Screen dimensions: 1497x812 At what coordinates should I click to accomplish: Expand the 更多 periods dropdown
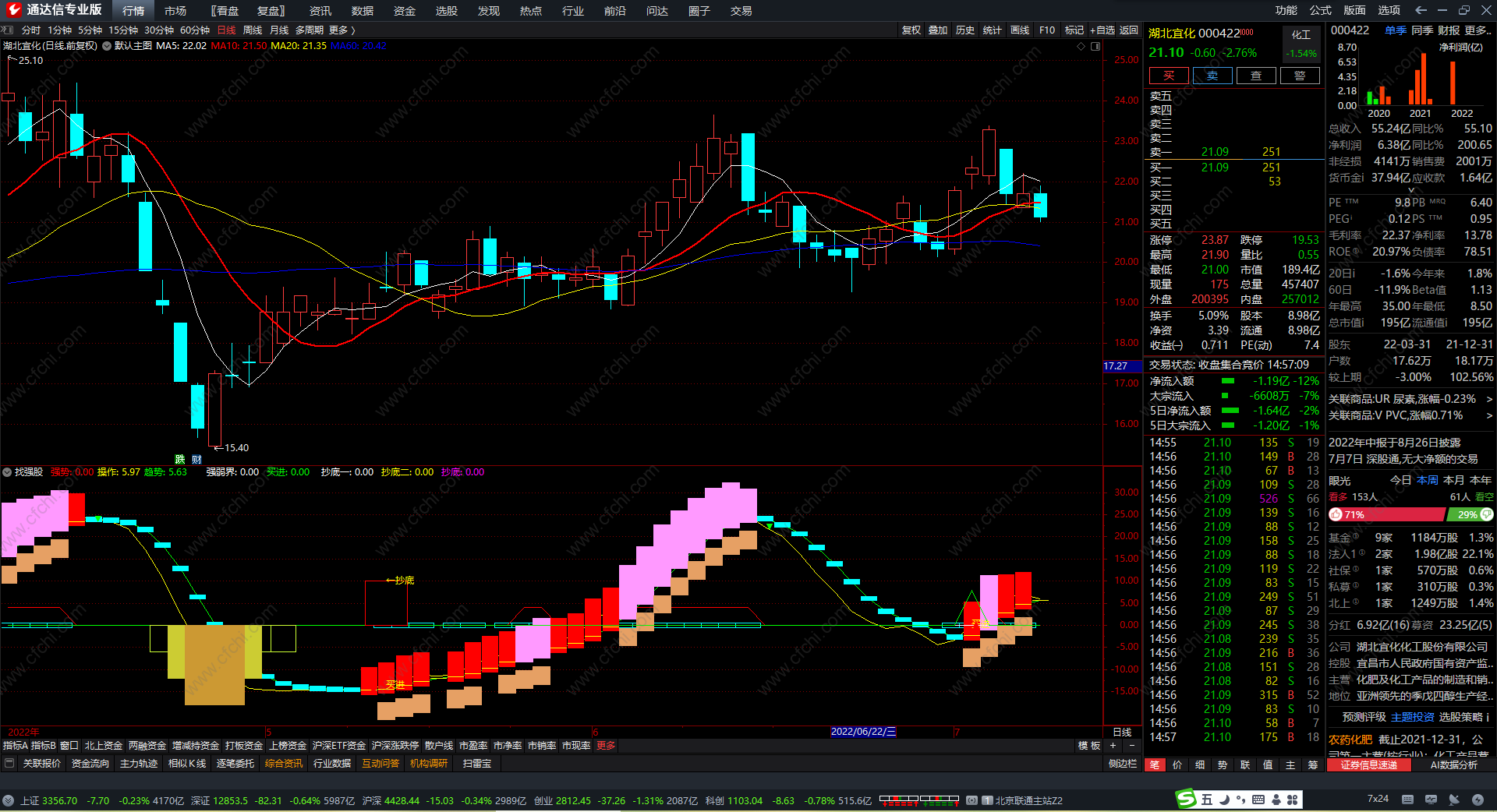pyautogui.click(x=342, y=30)
